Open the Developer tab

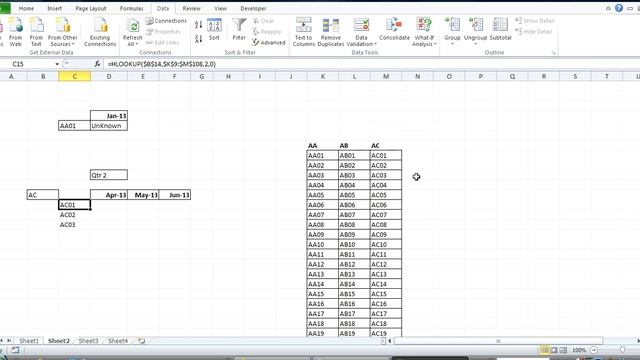coord(253,8)
